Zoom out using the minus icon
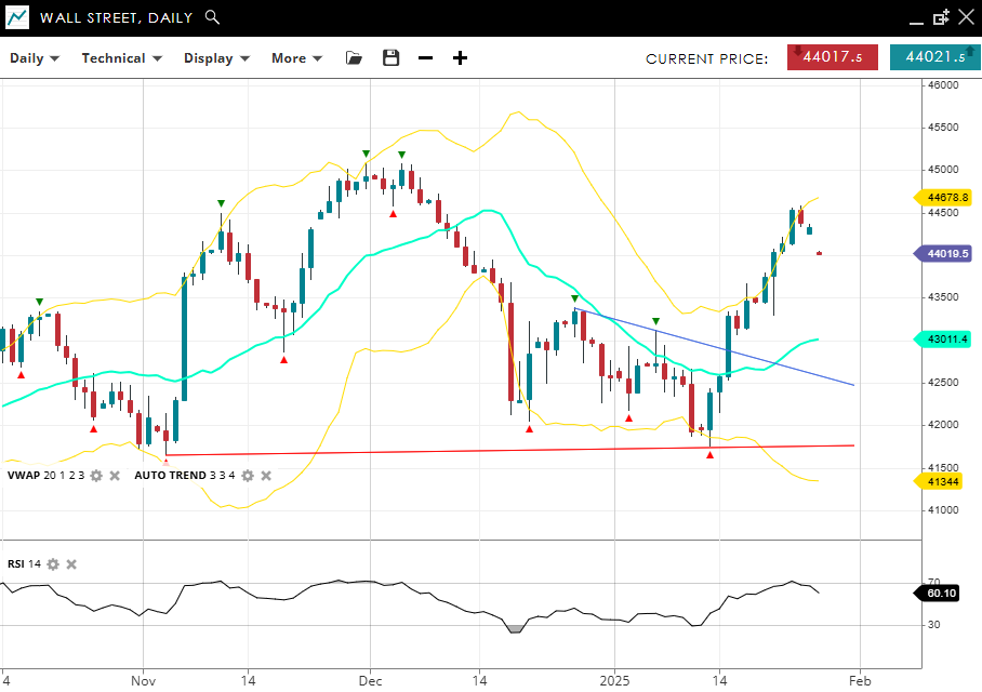The width and height of the screenshot is (982, 692). [x=426, y=58]
